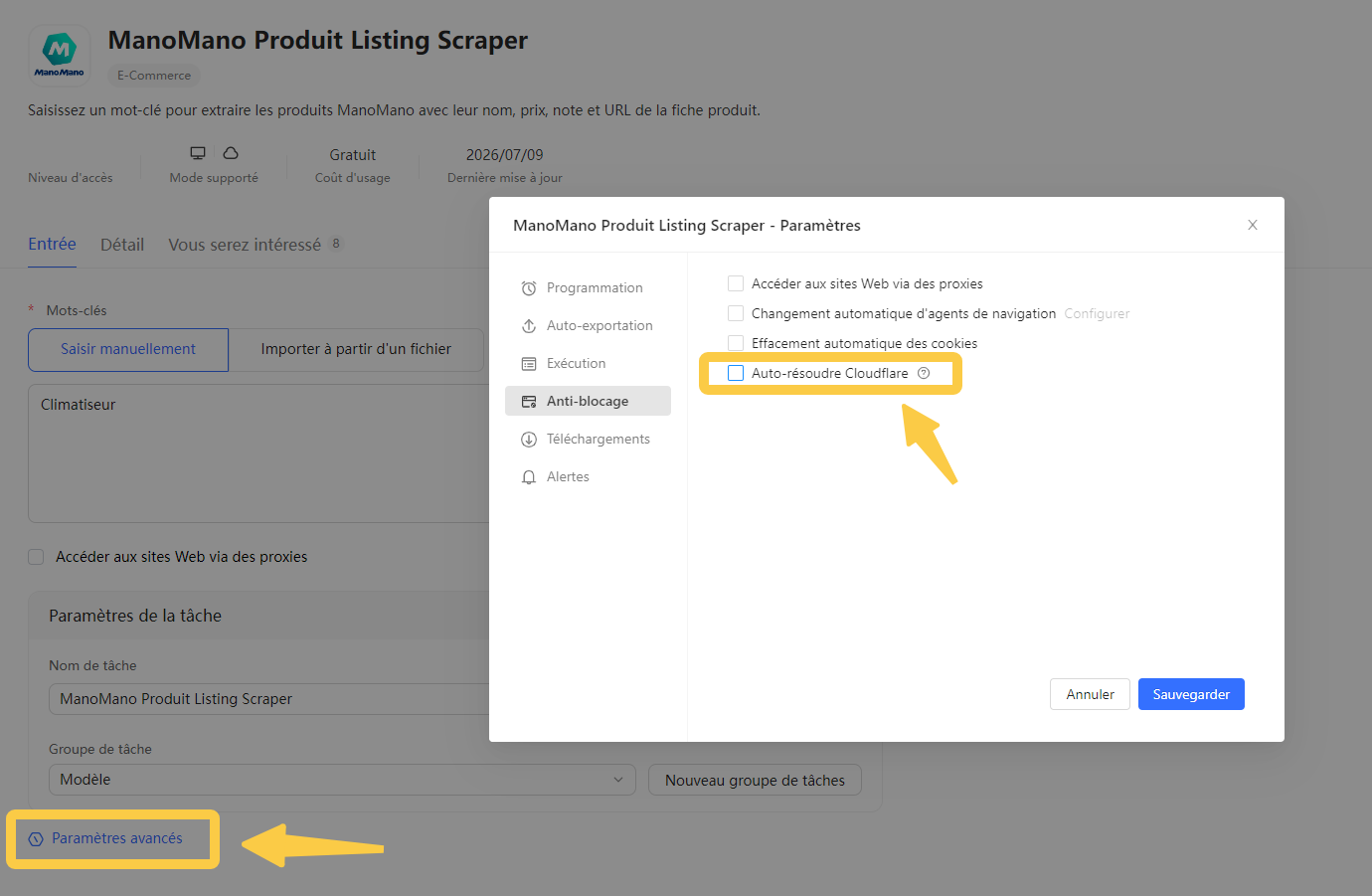Select Saisir manuellement input mode

click(x=128, y=349)
